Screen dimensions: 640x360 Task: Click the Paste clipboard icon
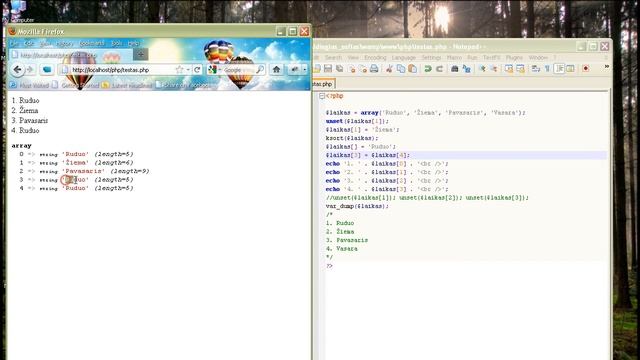pyautogui.click(x=413, y=69)
